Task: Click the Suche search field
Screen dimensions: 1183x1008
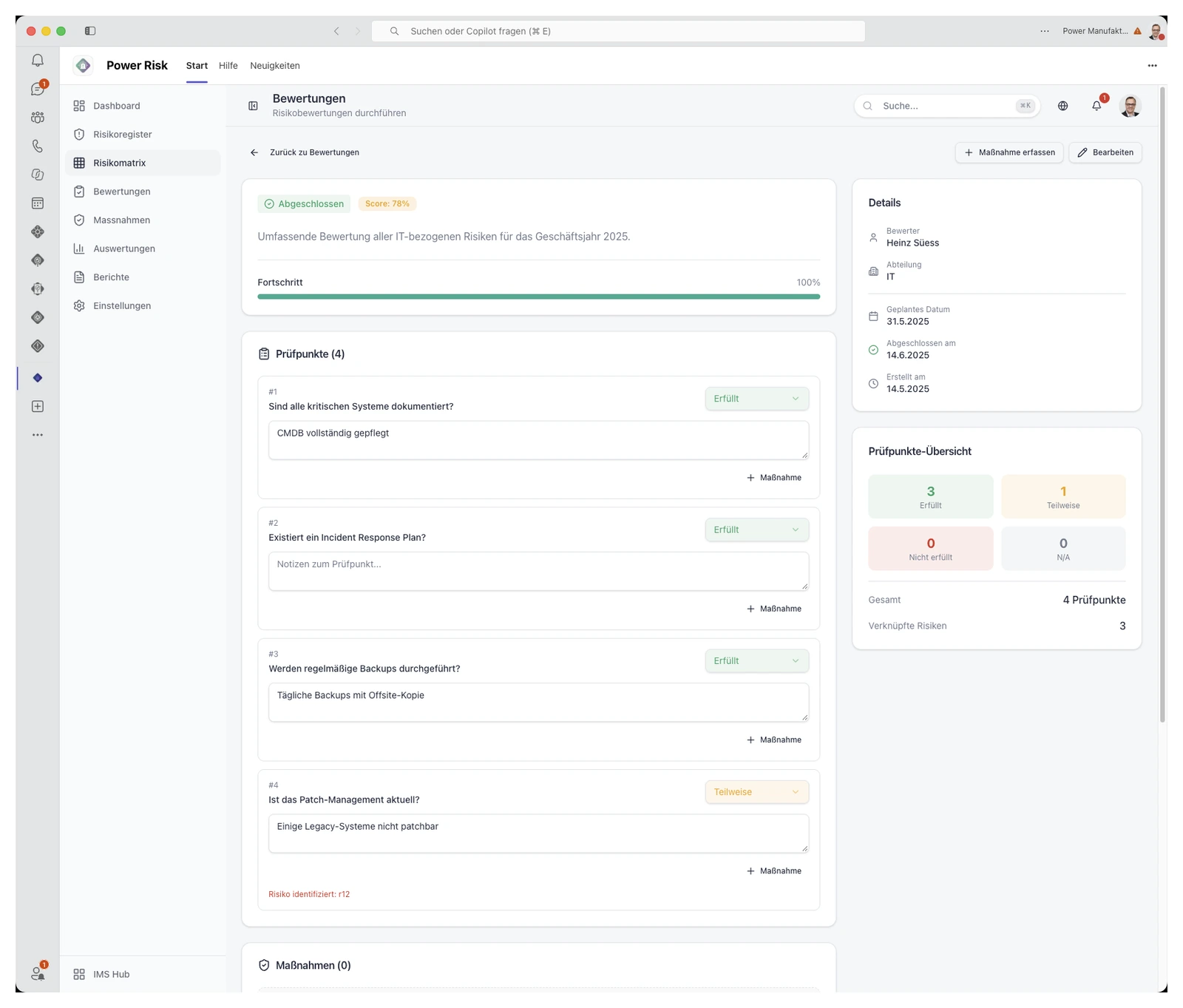Action: pos(947,106)
